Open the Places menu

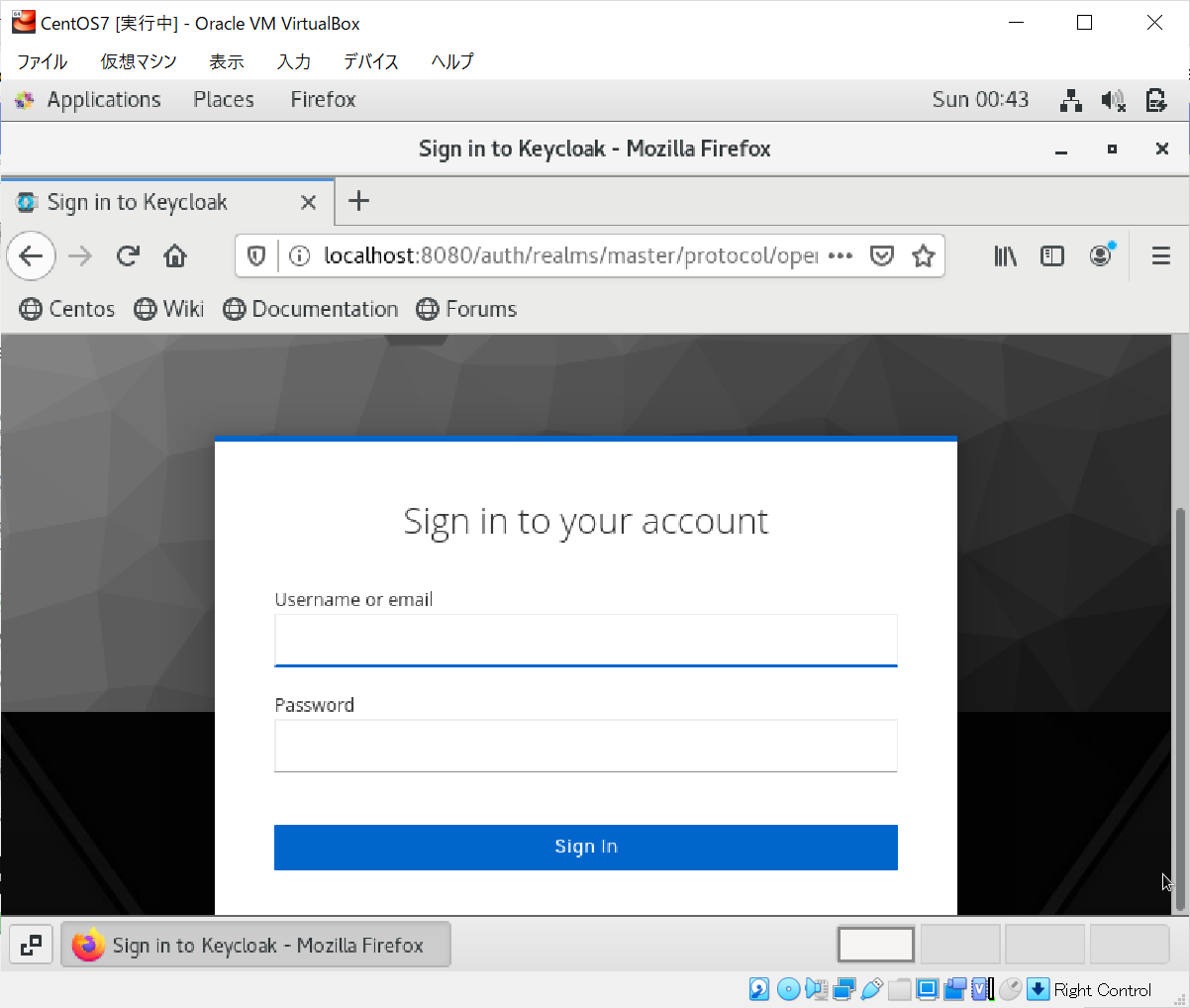224,100
